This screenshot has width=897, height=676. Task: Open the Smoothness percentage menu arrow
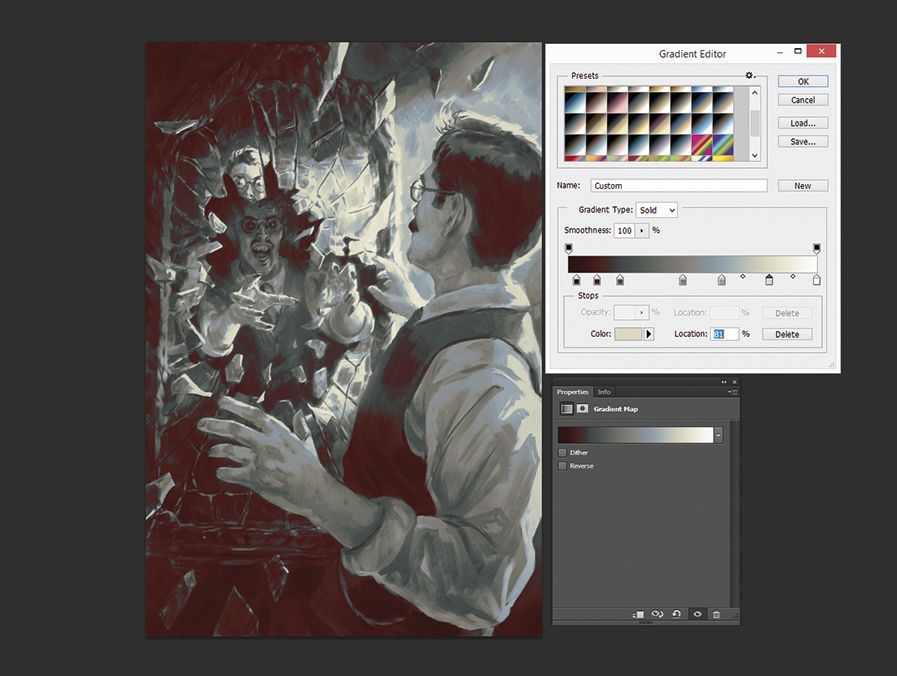point(643,230)
